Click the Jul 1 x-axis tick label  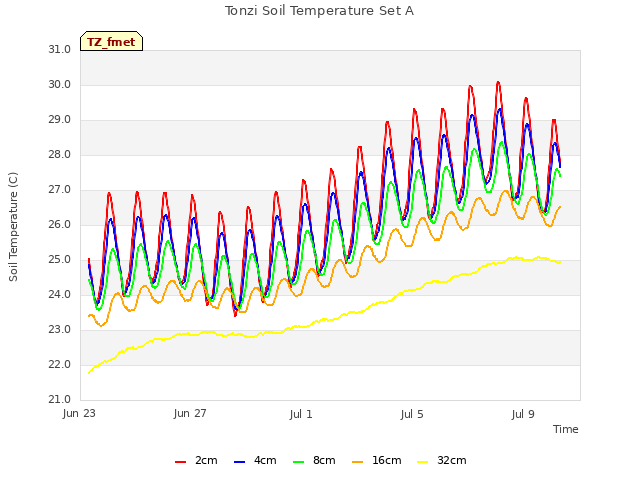(301, 414)
